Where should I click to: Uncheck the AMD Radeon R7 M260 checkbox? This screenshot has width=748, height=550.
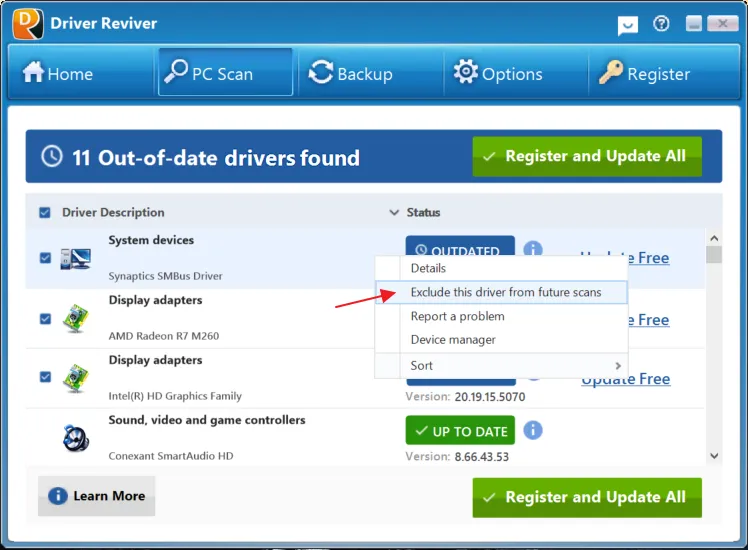click(x=45, y=318)
